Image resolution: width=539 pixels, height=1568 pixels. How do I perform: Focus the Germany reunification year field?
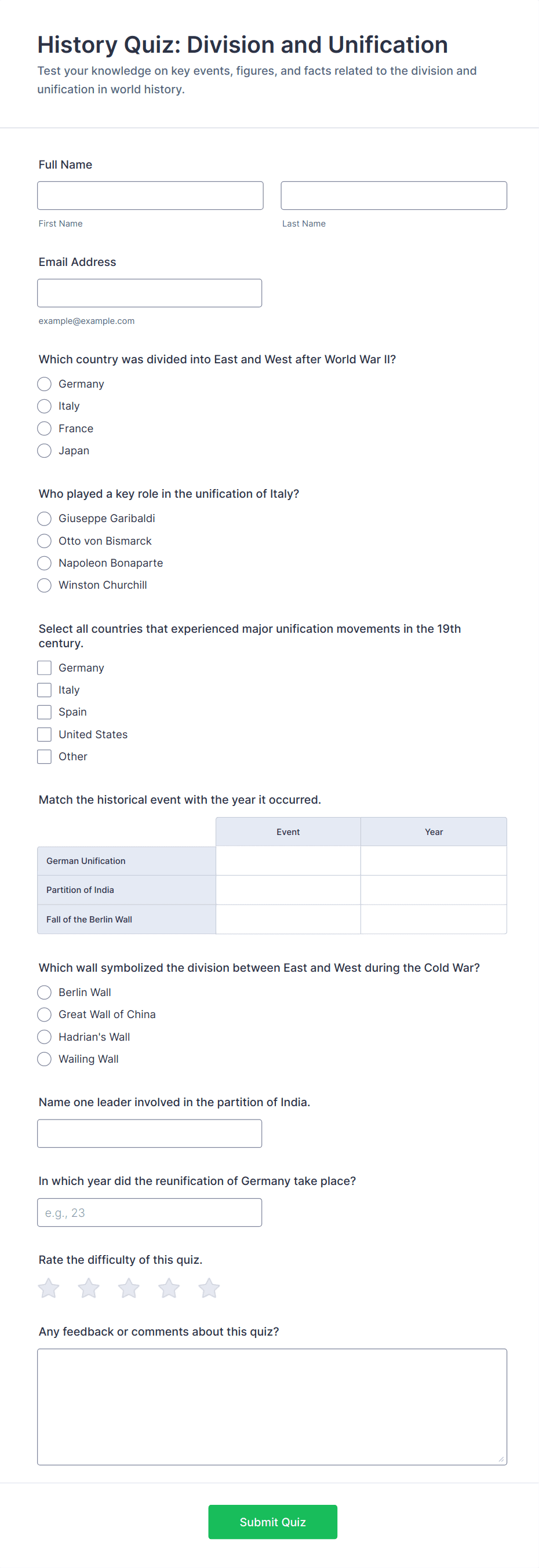click(149, 1213)
